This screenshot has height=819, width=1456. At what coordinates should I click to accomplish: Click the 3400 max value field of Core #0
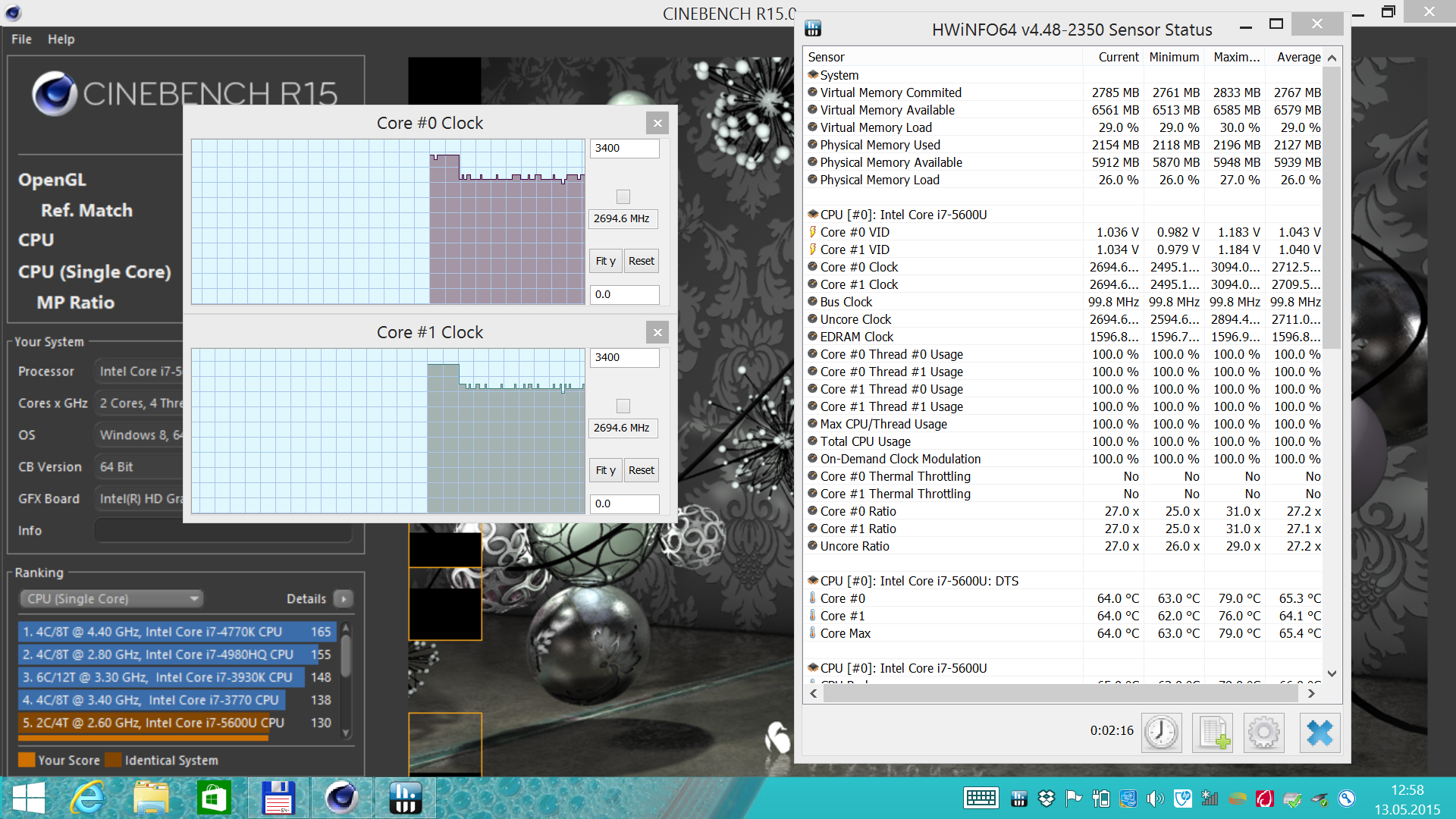point(624,148)
